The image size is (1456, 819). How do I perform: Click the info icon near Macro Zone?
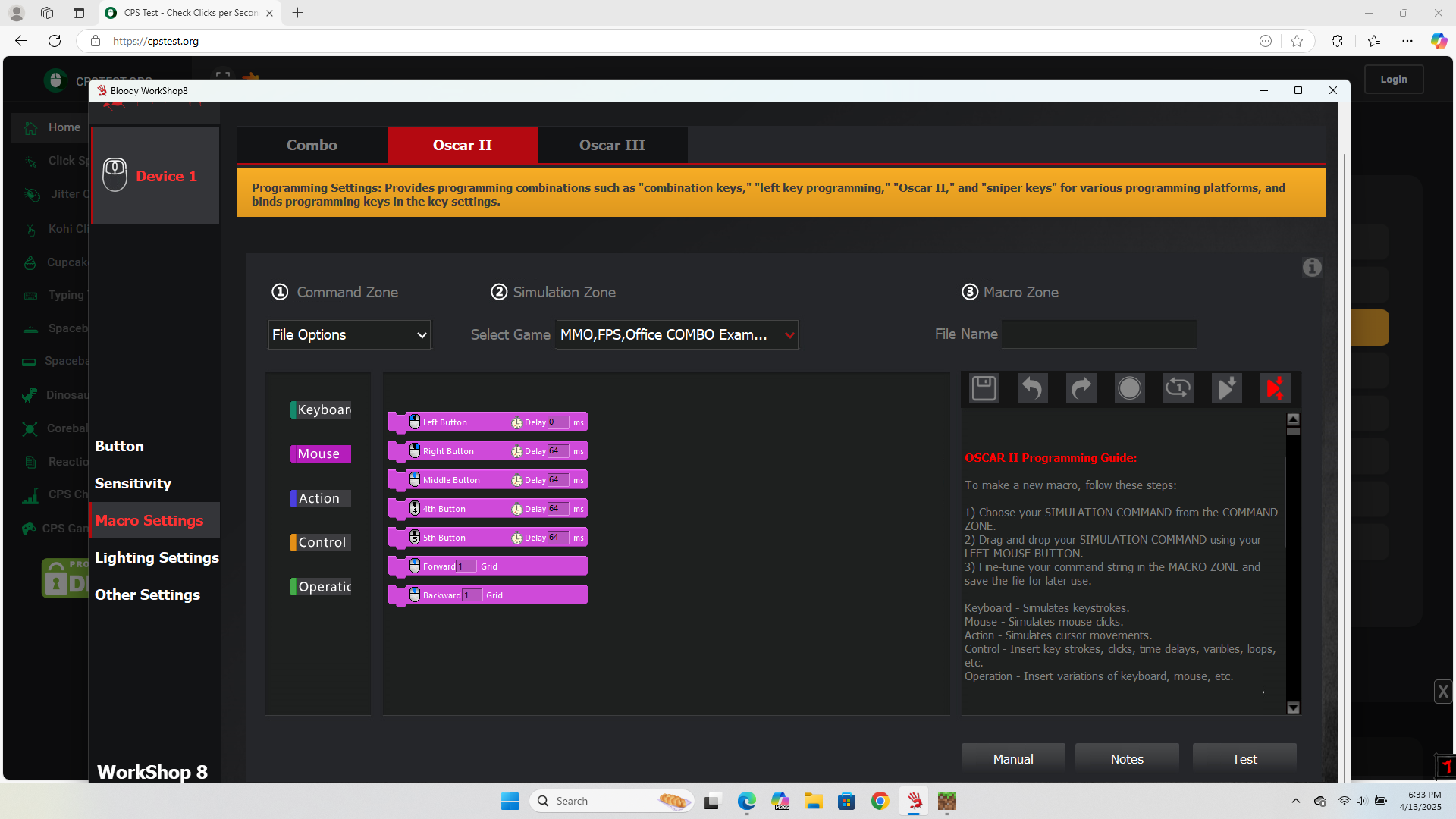tap(1312, 267)
